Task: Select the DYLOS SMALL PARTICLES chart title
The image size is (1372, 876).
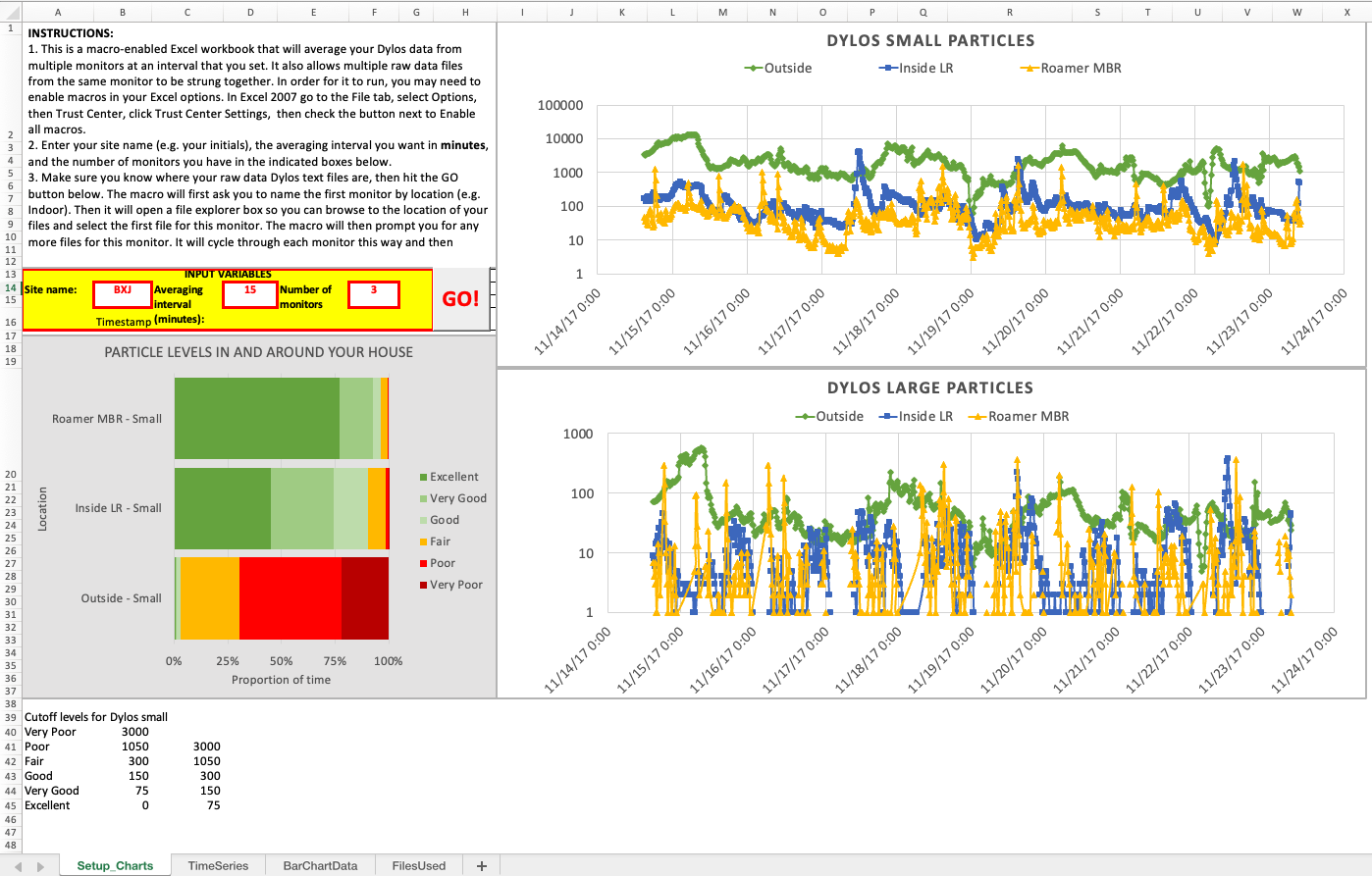Action: pos(930,40)
